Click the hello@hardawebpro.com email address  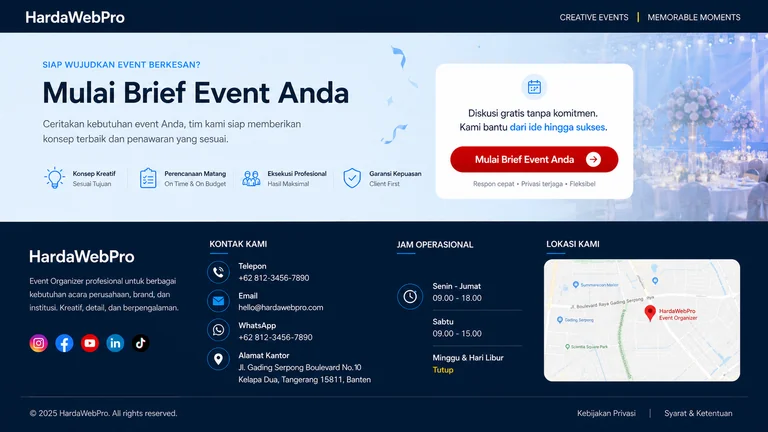281,308
